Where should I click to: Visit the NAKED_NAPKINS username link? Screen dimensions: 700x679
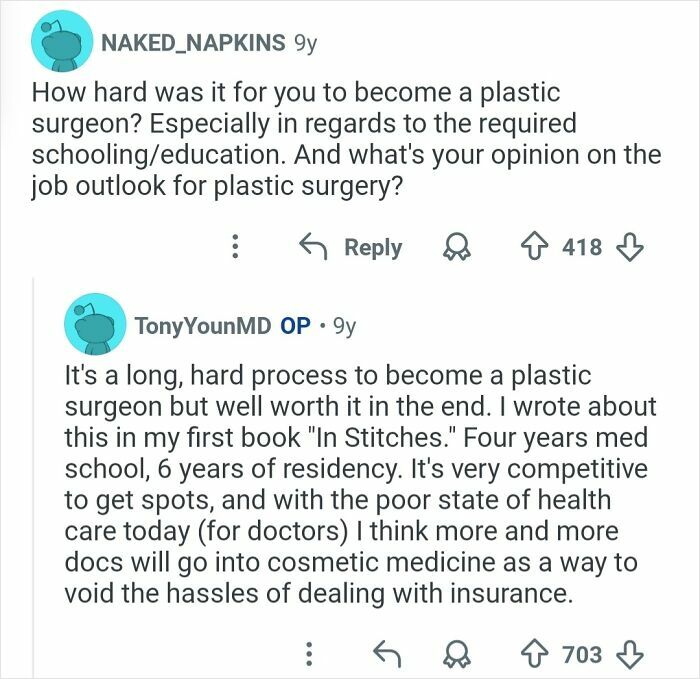[x=191, y=43]
